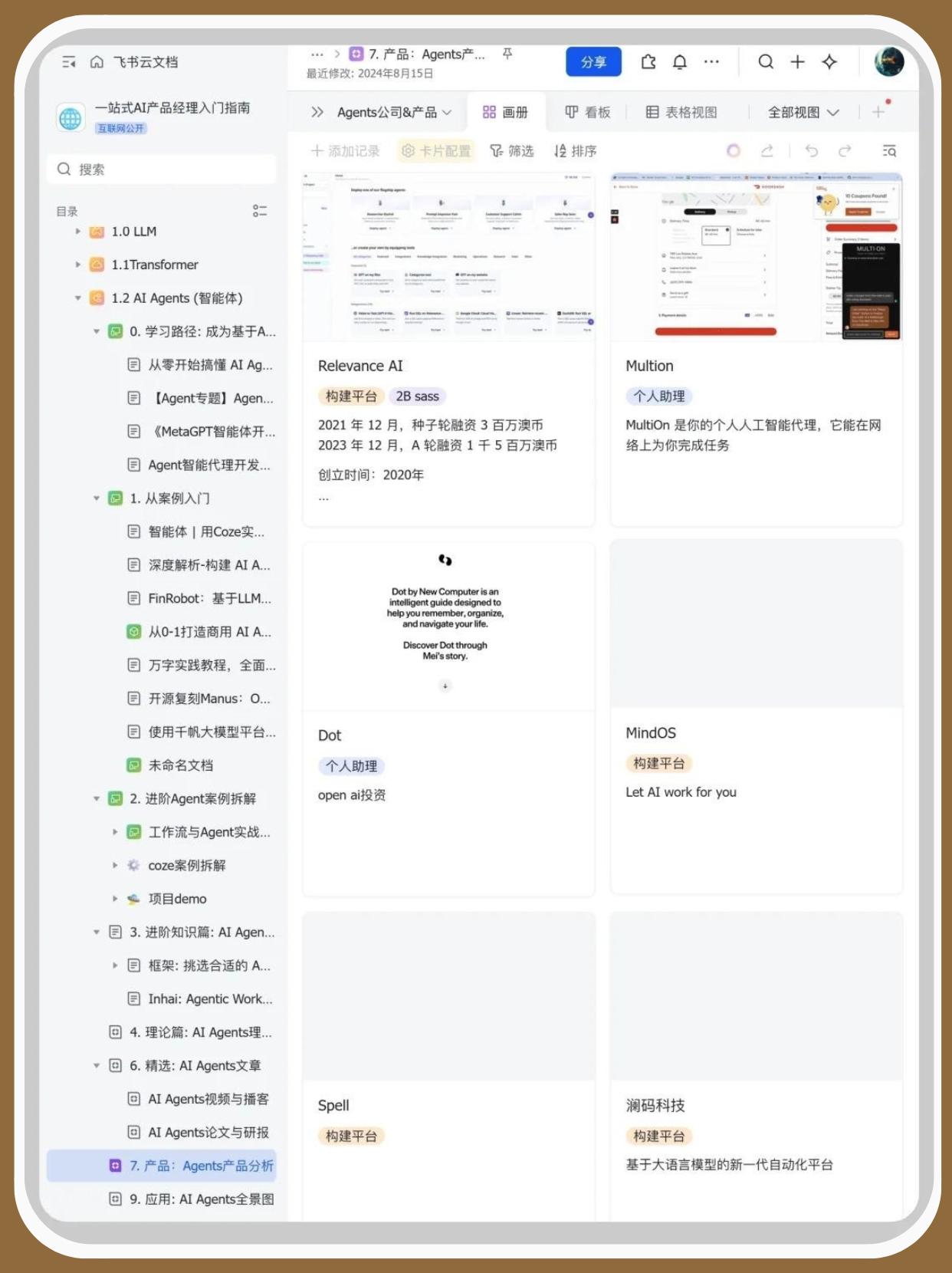This screenshot has width=952, height=1273.
Task: Click the 2B sass tag on Relevance AI
Action: tap(418, 396)
